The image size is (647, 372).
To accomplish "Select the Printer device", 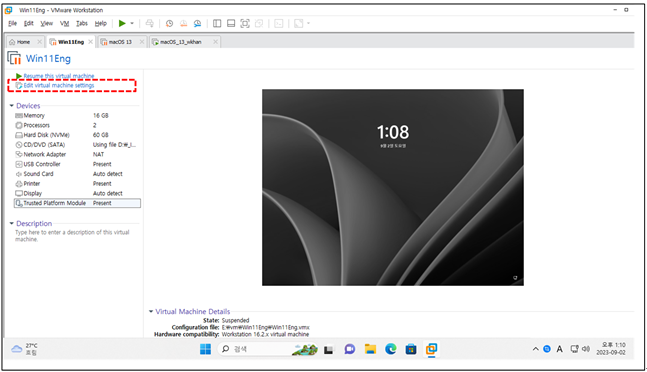I will point(77,184).
